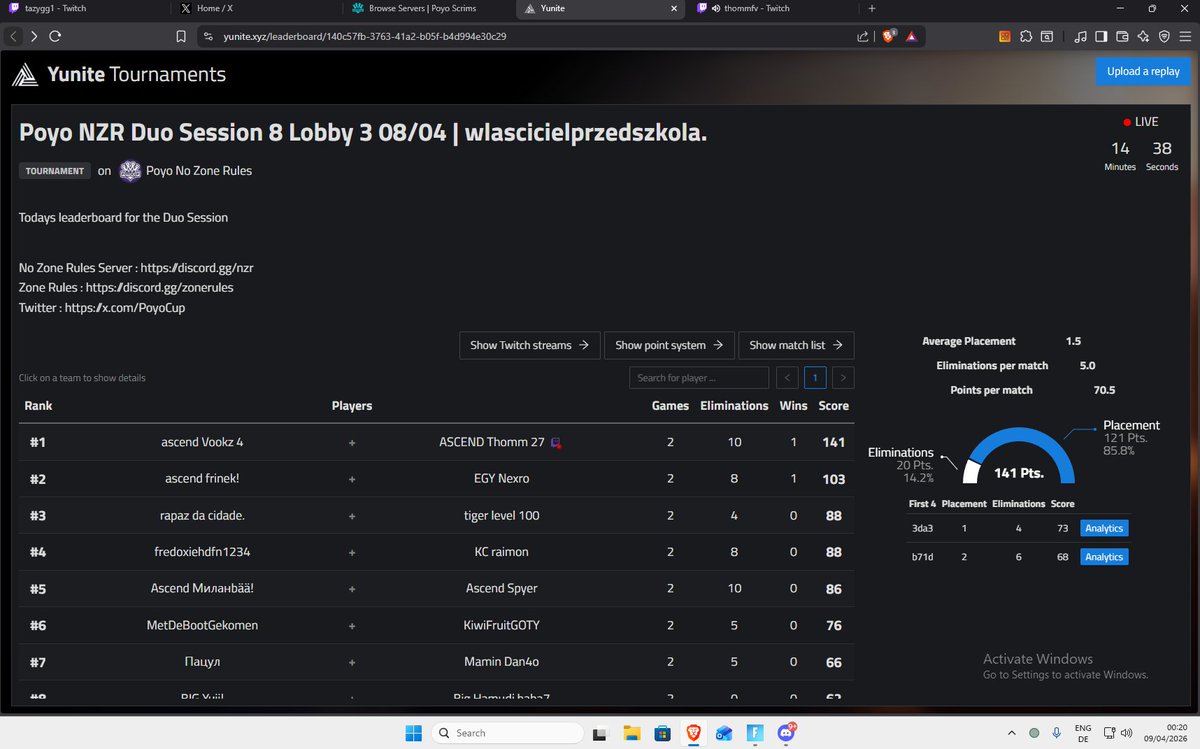Viewport: 1200px width, 749px height.
Task: Open Microsoft Store from the taskbar
Action: click(662, 733)
